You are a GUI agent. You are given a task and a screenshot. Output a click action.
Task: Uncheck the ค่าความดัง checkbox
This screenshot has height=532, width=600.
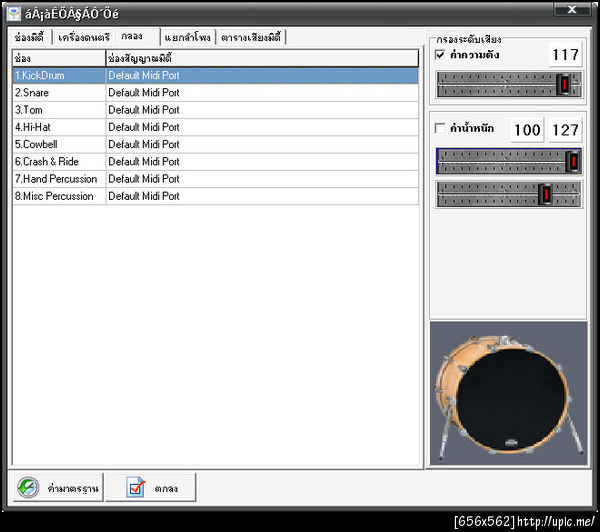click(440, 55)
